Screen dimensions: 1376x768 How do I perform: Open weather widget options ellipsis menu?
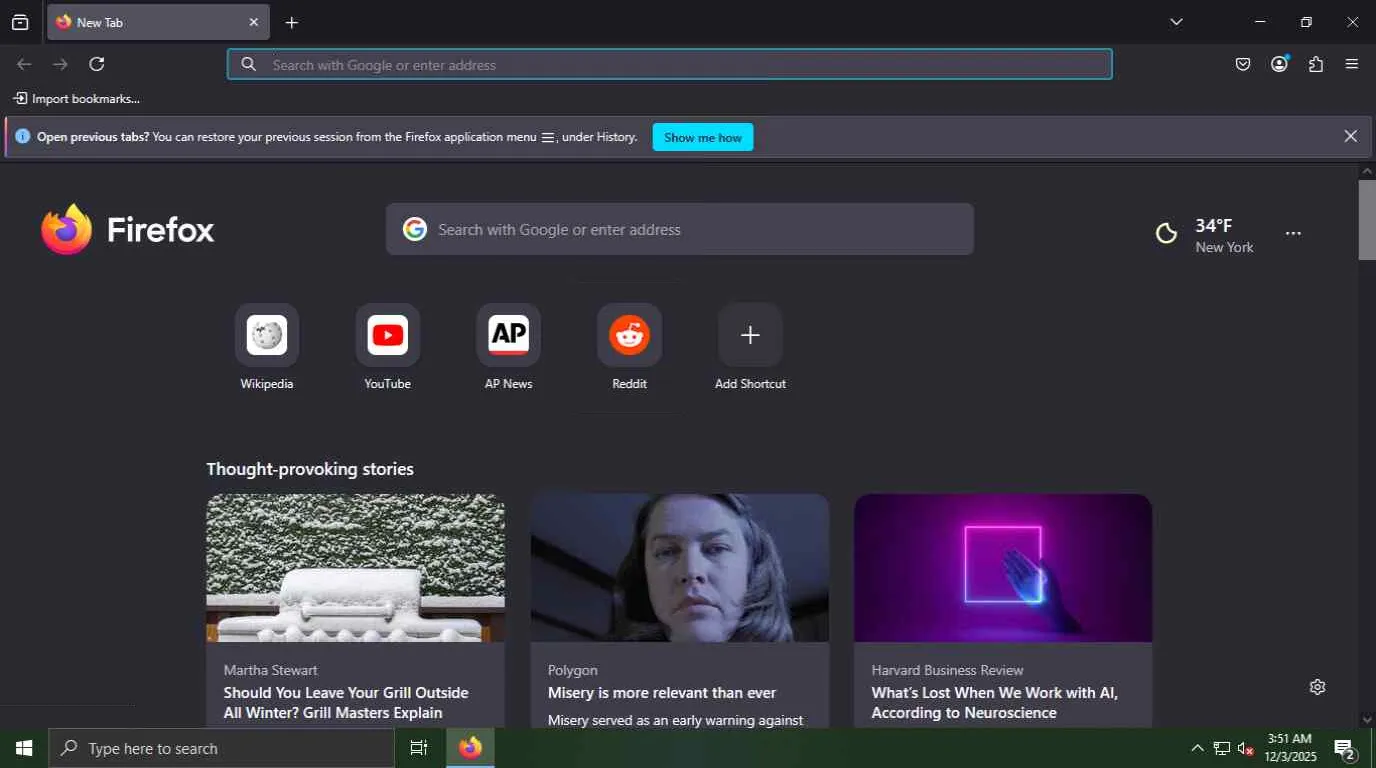coord(1293,233)
